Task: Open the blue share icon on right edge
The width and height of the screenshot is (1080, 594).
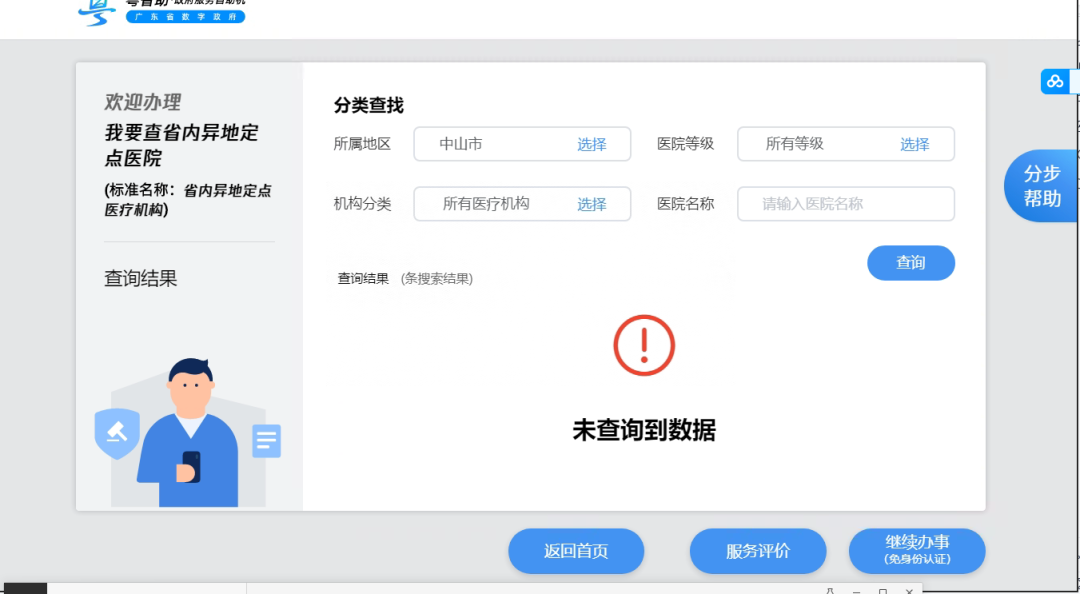Action: [x=1056, y=81]
